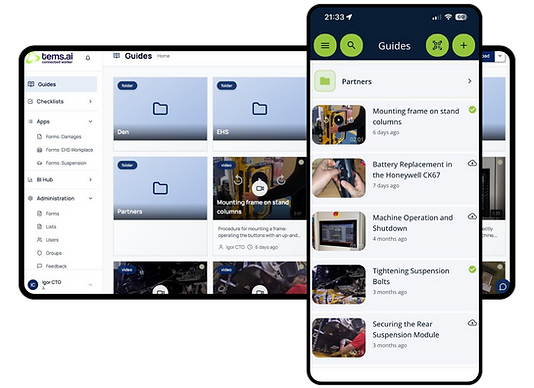Click the cloud download icon beside Machine Operation
The width and height of the screenshot is (534, 388).
point(472,216)
